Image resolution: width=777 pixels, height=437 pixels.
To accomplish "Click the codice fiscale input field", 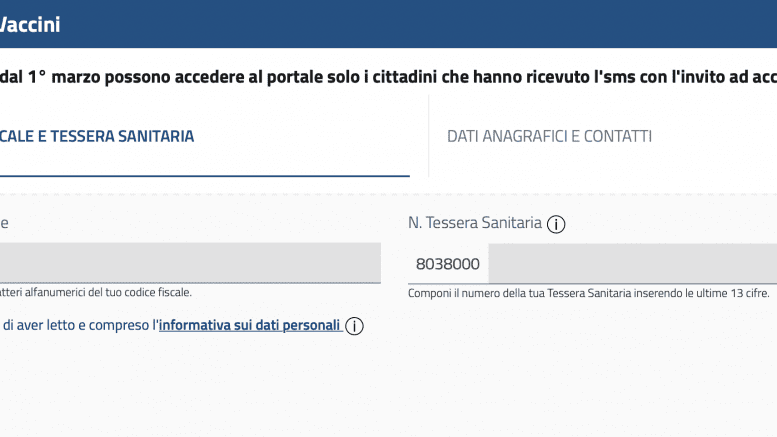I will (x=190, y=262).
